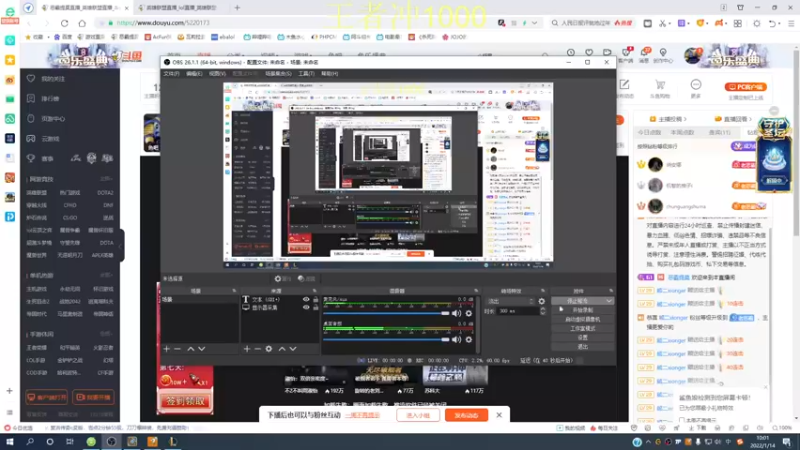800x450 pixels.
Task: Adjust the microphone volume slider
Action: pos(386,313)
